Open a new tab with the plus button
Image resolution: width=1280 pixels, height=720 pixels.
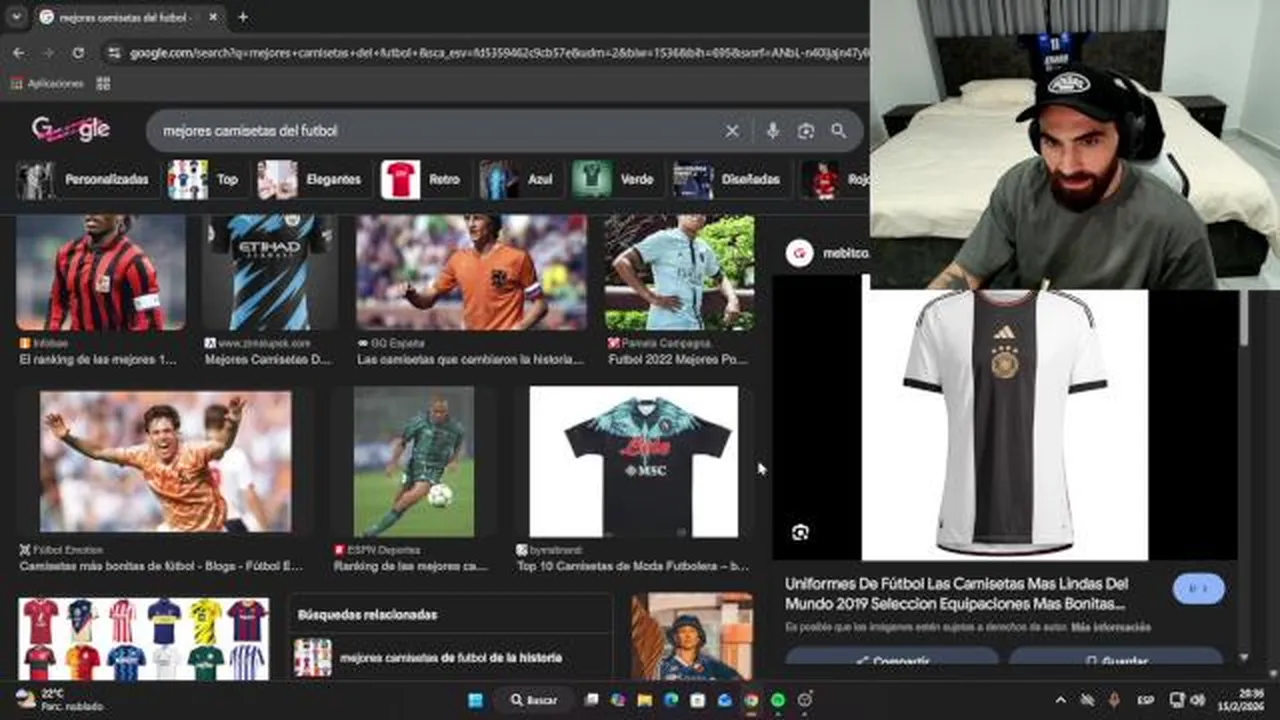243,17
